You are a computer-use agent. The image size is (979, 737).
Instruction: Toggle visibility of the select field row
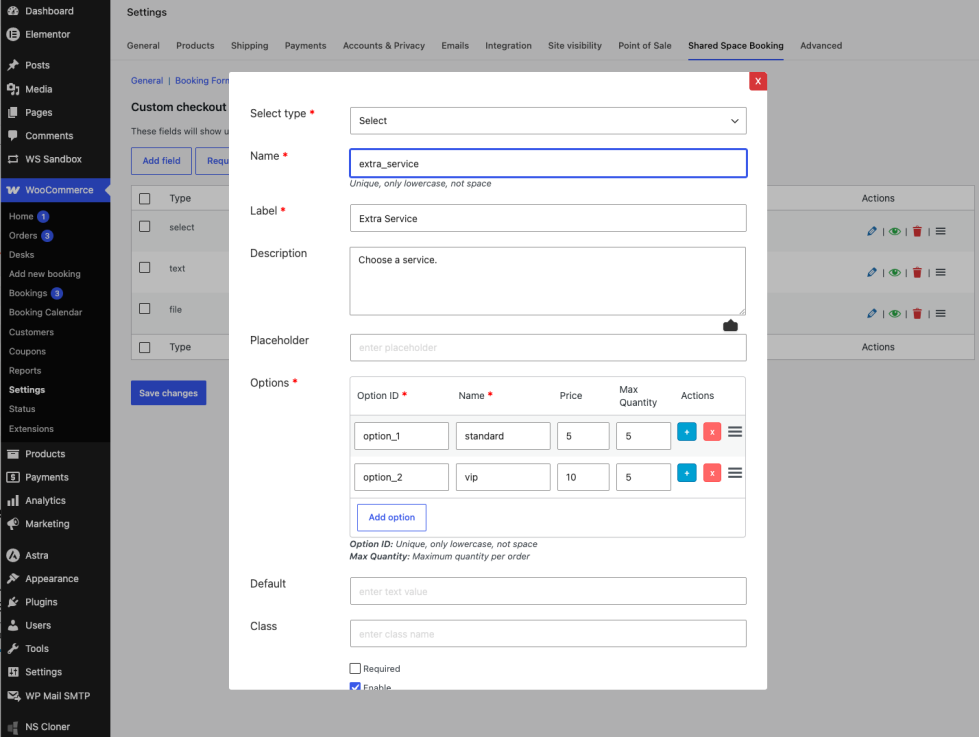[895, 231]
